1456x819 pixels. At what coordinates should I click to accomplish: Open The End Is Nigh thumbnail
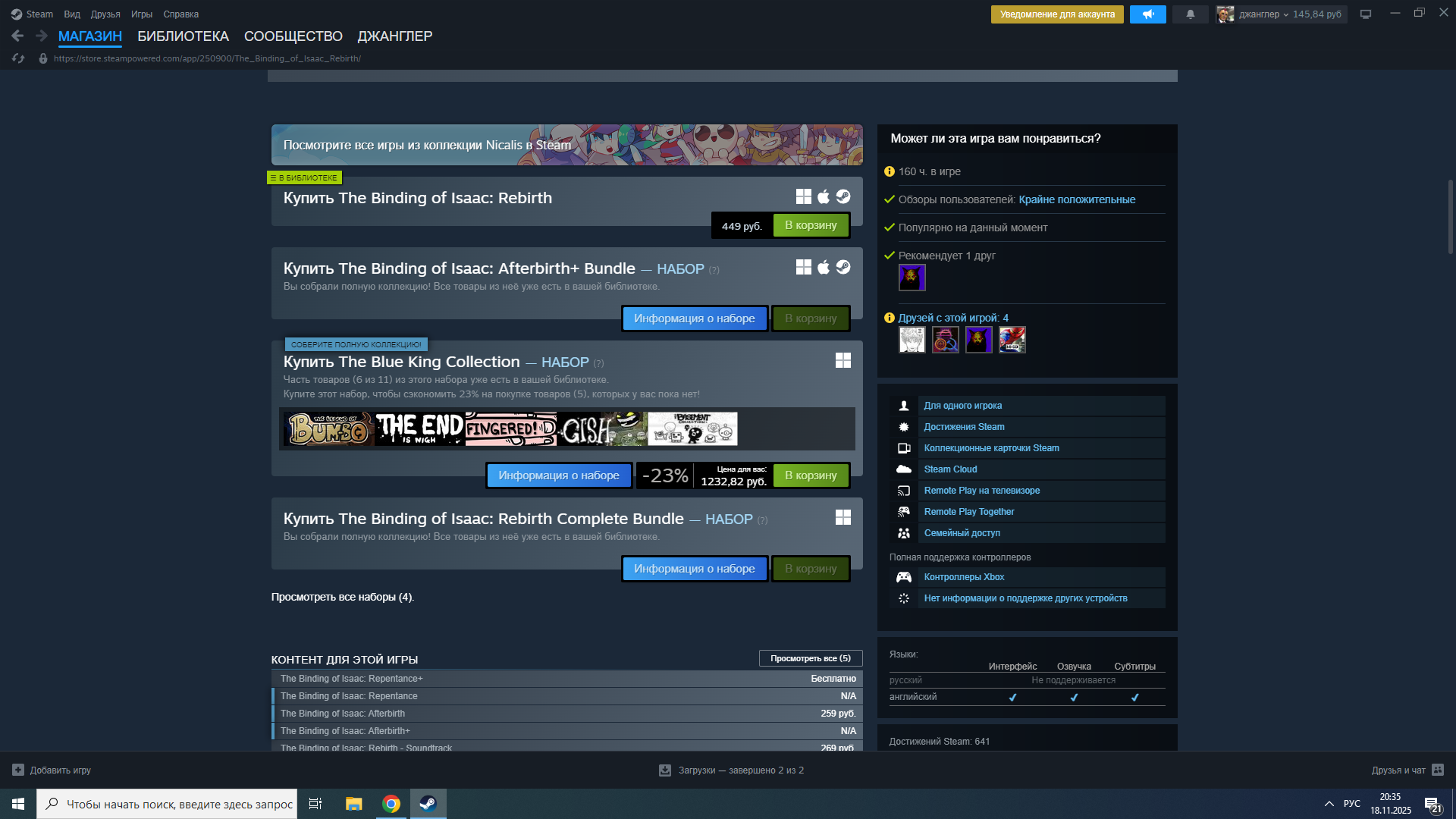(419, 429)
